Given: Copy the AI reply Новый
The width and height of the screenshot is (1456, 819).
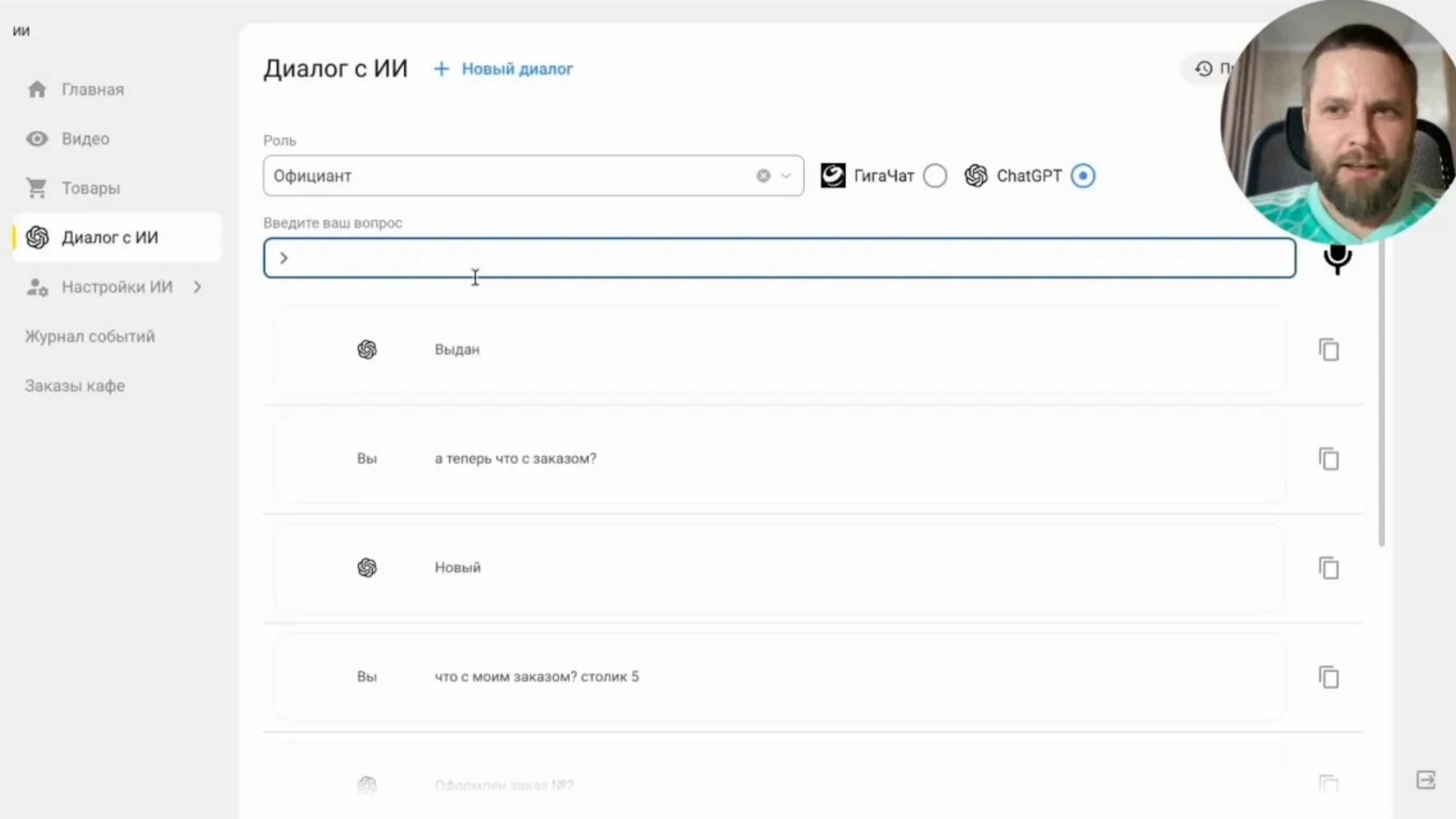Looking at the screenshot, I should coord(1329,568).
